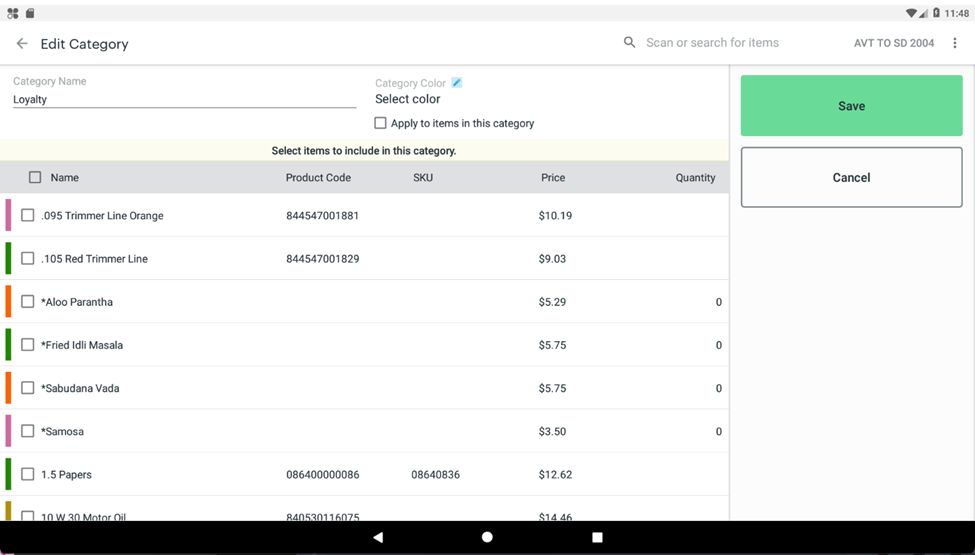Tap the Wi-Fi status icon
The height and width of the screenshot is (555, 975).
[x=912, y=13]
